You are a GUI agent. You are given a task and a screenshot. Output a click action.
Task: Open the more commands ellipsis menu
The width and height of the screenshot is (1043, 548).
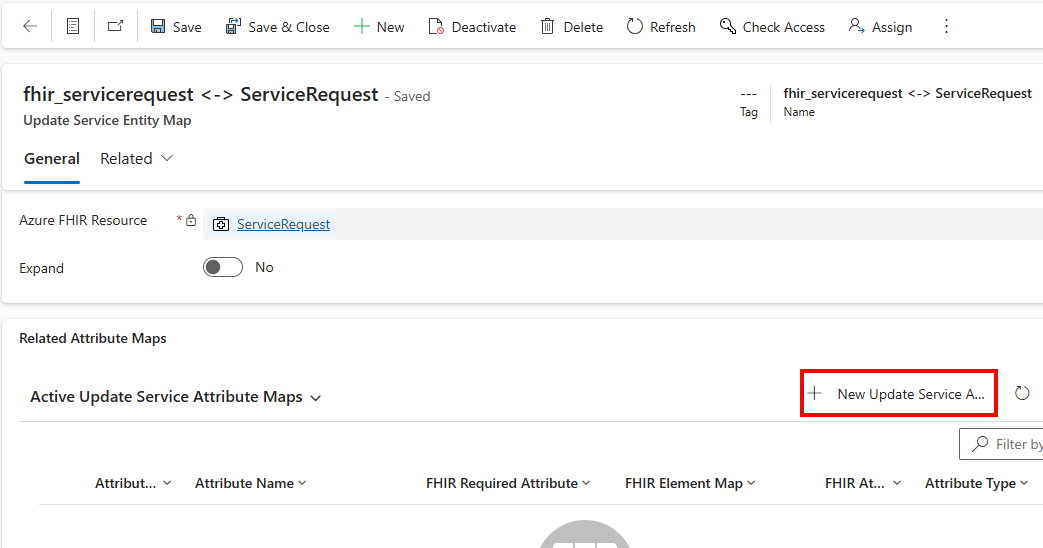coord(947,27)
